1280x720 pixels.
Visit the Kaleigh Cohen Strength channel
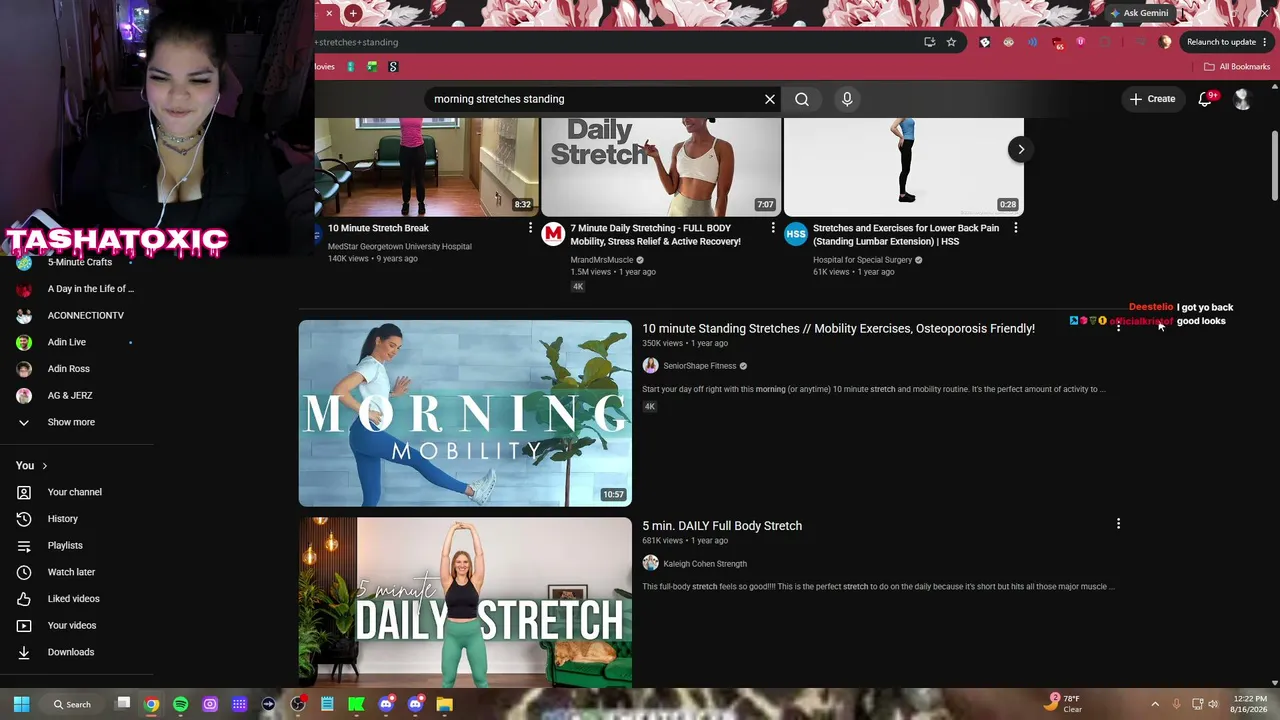click(705, 563)
